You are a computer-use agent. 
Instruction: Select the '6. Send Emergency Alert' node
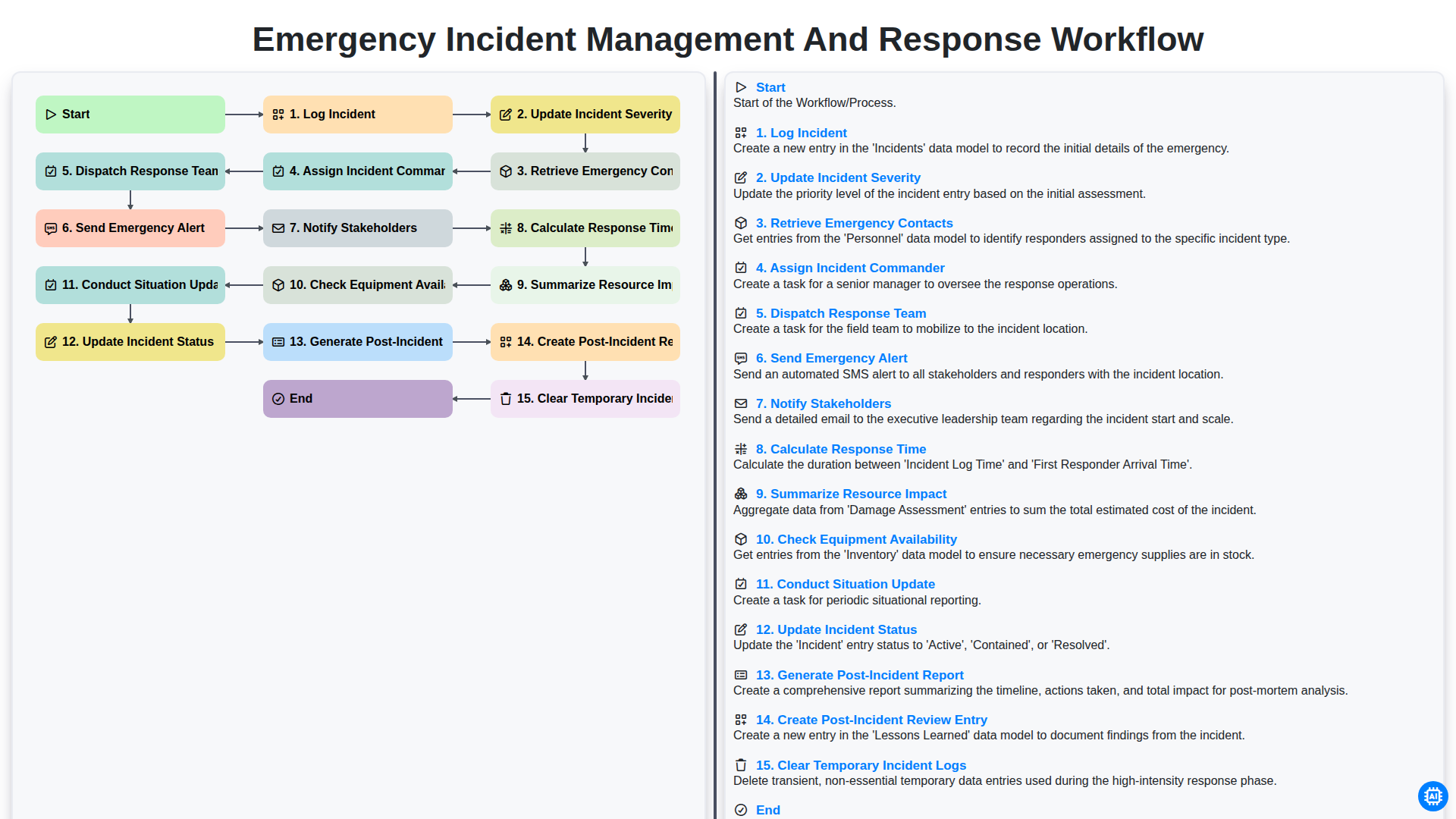point(130,228)
